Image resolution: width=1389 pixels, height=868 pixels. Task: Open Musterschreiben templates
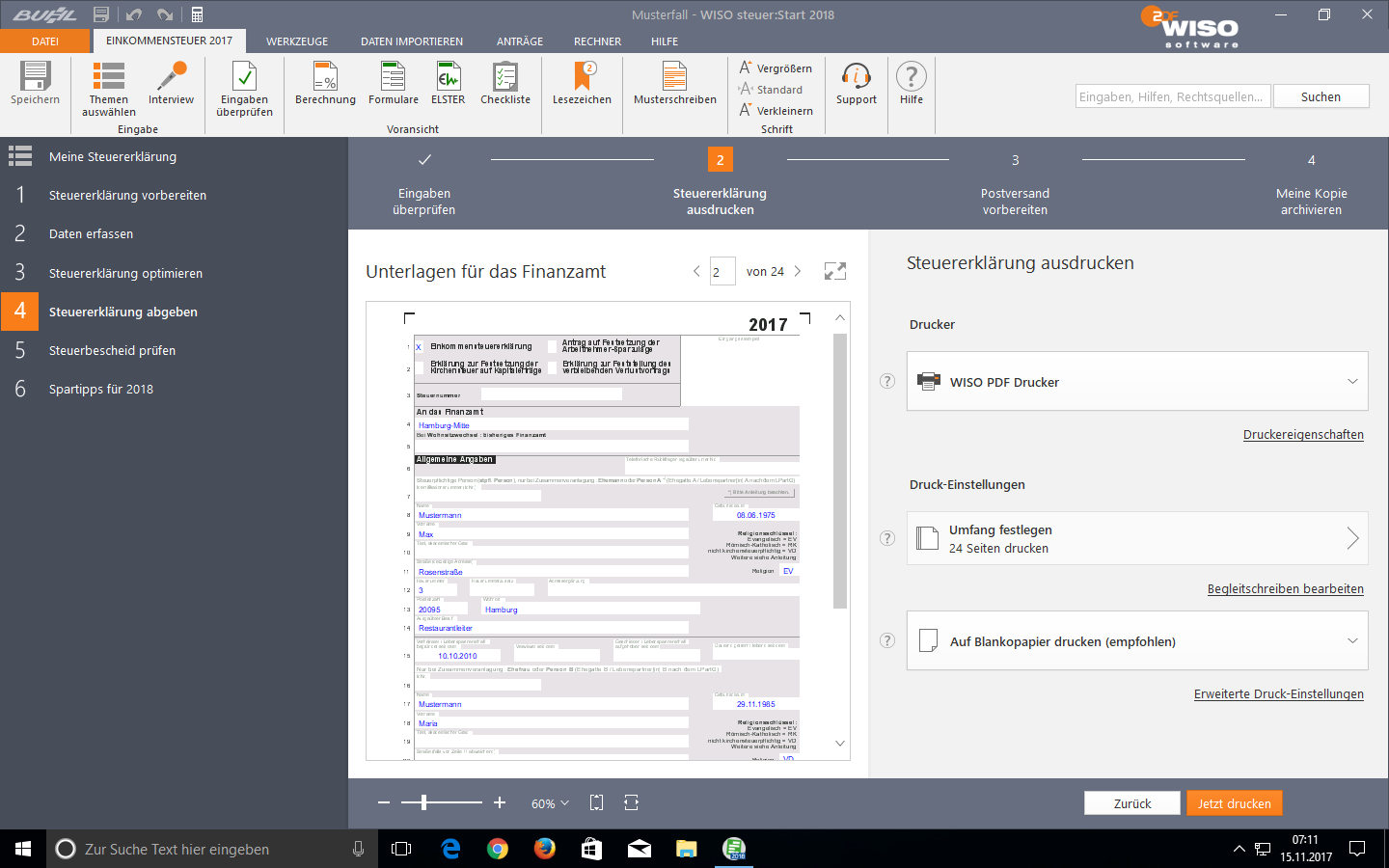coord(675,84)
